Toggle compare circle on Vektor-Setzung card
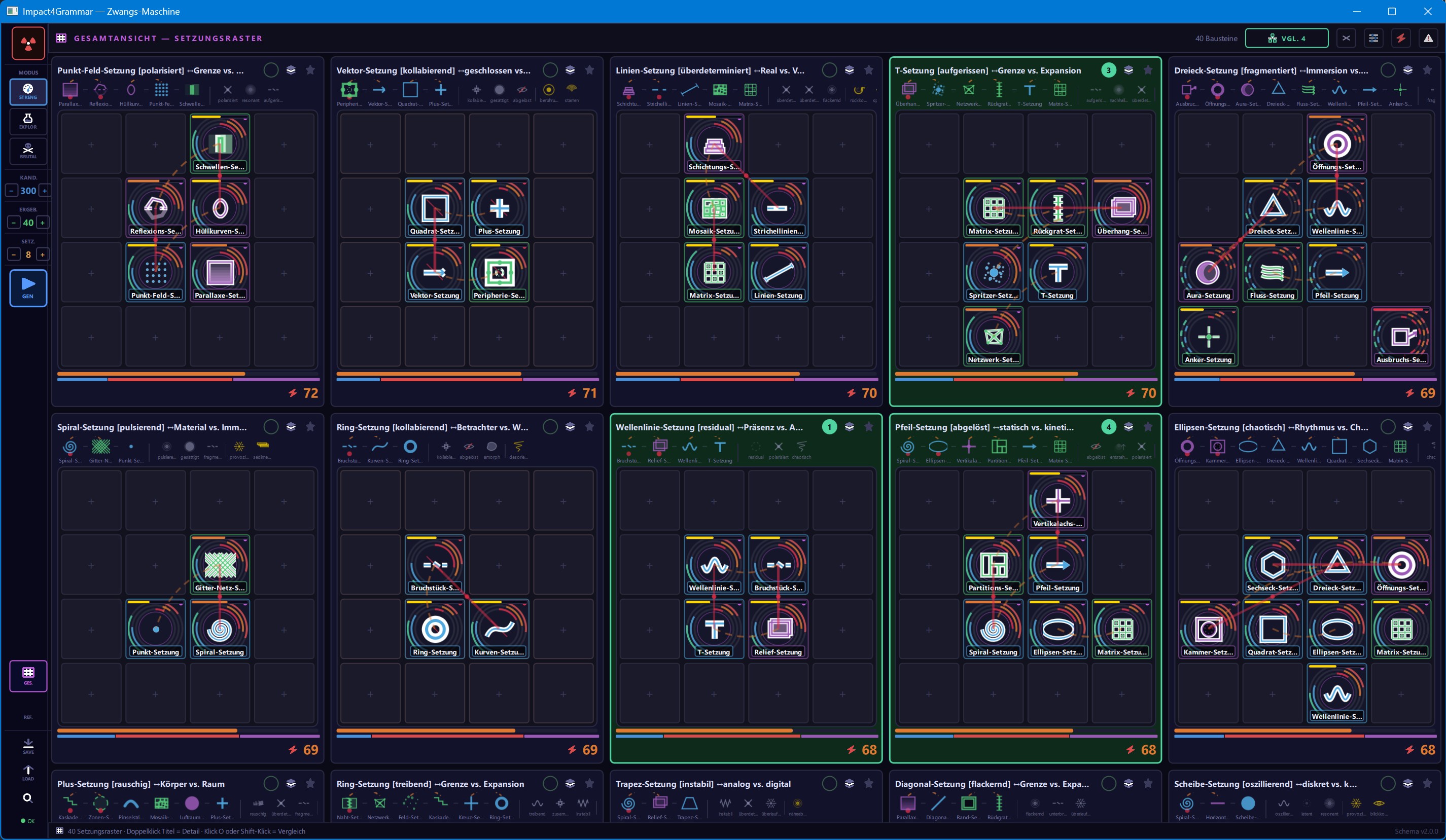The image size is (1446, 840). click(550, 70)
